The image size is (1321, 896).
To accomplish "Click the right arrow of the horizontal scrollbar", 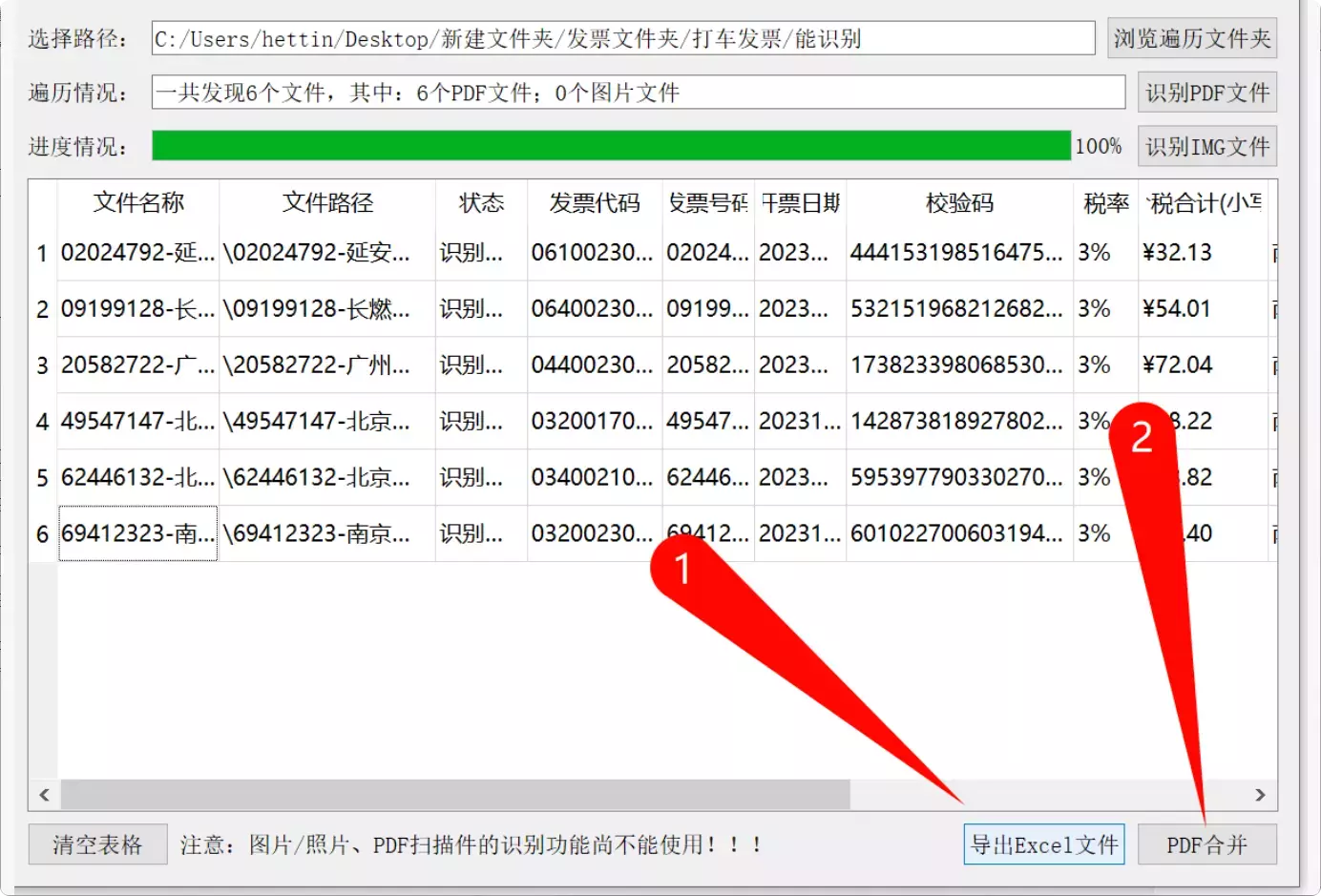I will (x=1260, y=794).
